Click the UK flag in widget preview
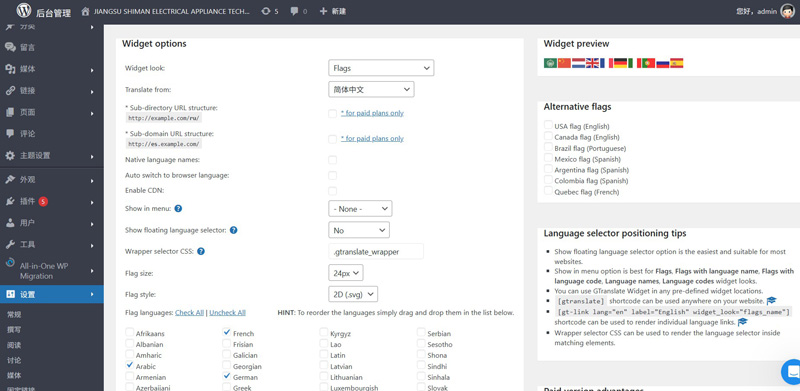800x391 pixels. tap(592, 63)
